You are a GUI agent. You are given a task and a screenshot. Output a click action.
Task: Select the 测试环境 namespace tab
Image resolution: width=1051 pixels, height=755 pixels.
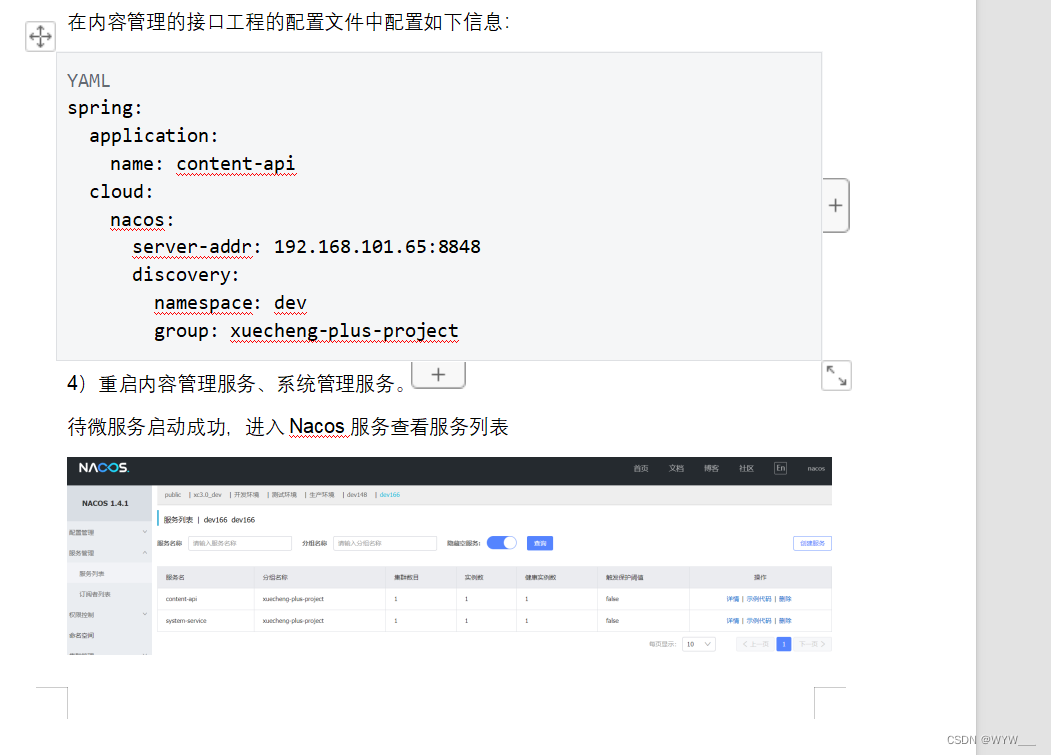(x=284, y=495)
